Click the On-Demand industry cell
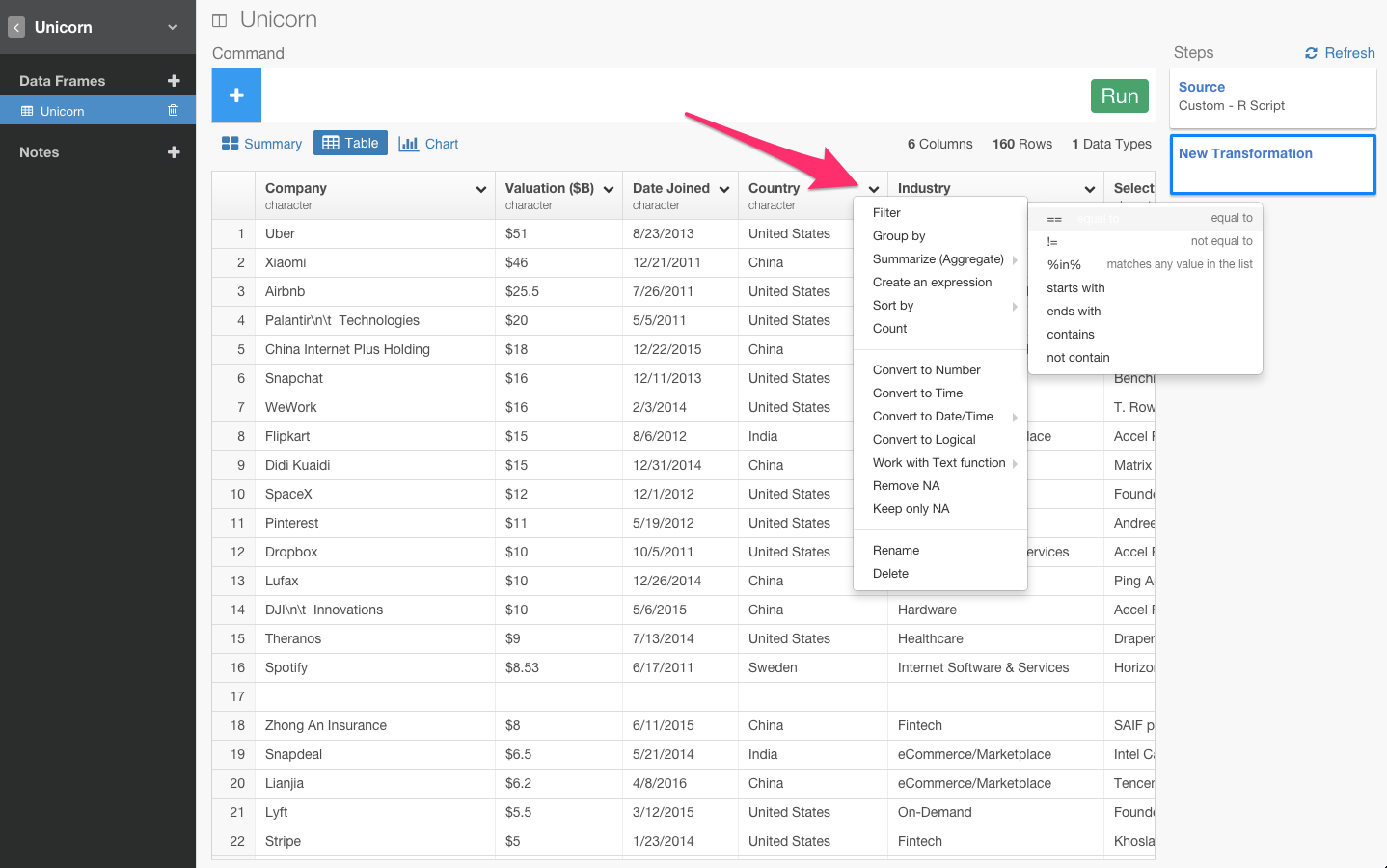The height and width of the screenshot is (868, 1387). (995, 812)
